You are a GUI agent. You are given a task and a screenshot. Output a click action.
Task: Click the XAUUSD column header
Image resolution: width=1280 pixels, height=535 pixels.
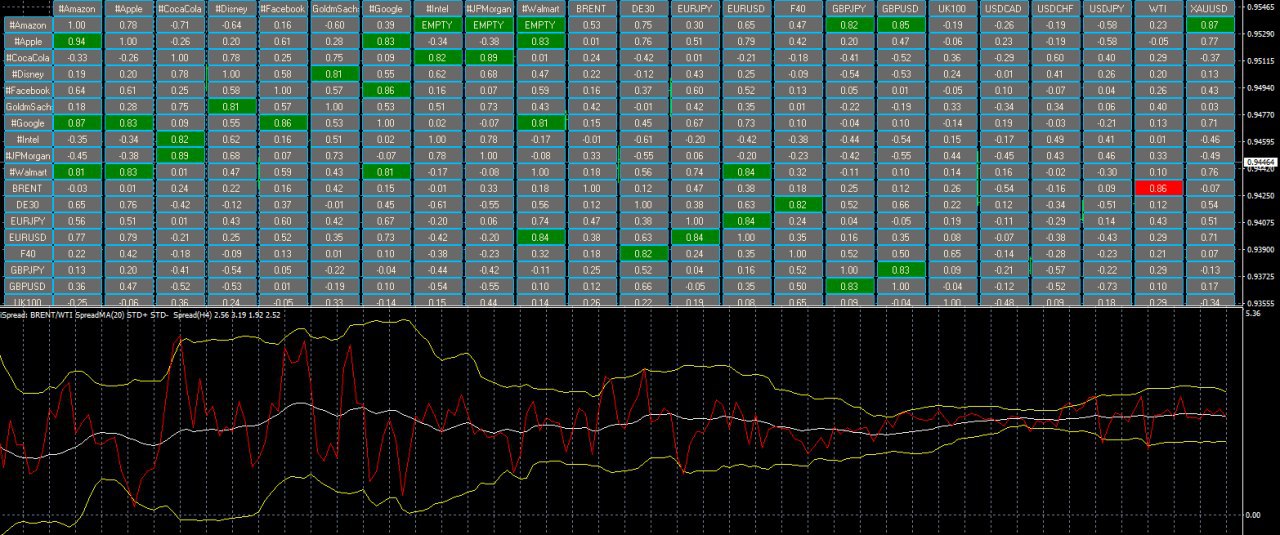(1209, 7)
